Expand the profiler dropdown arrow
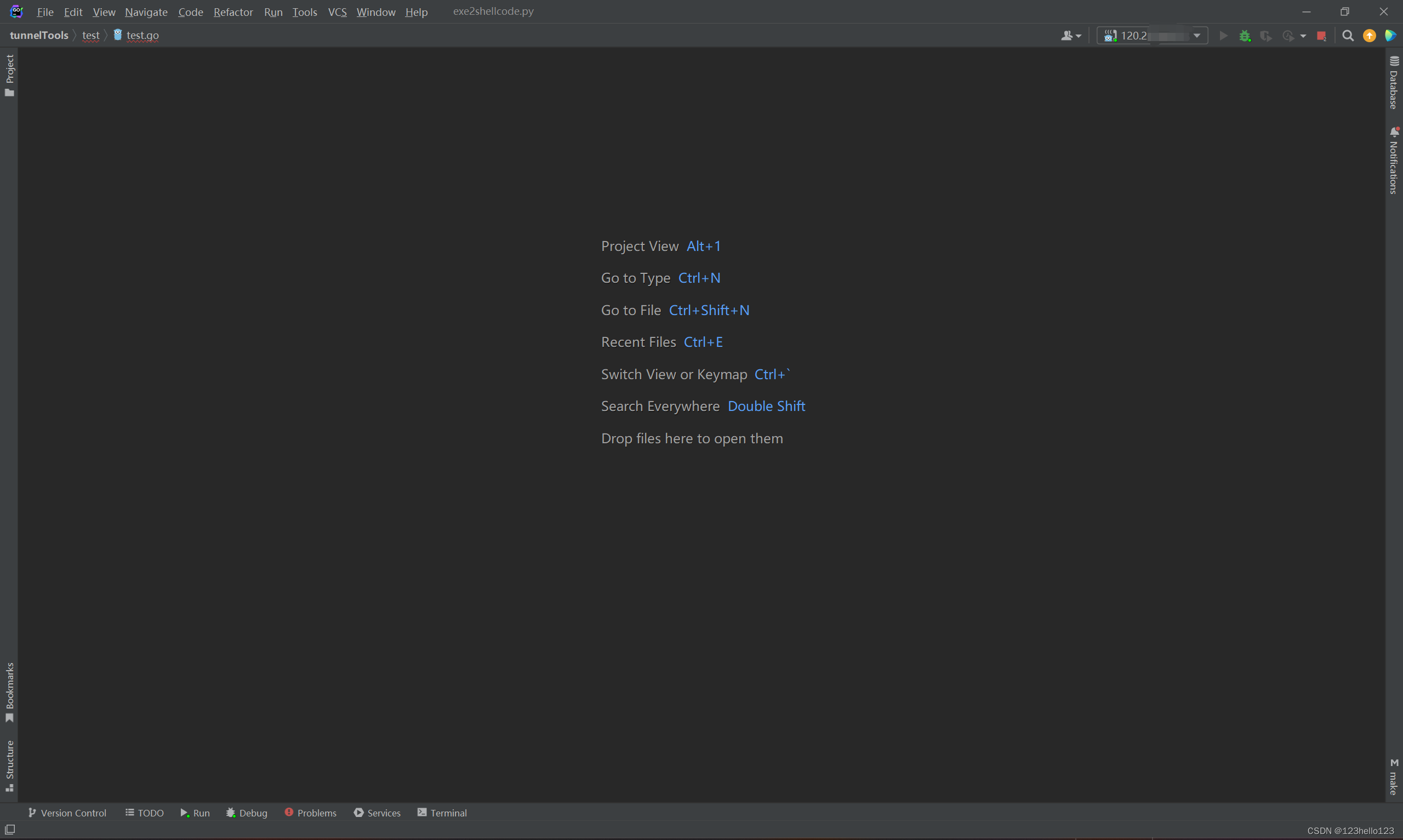Viewport: 1403px width, 840px height. [x=1303, y=36]
